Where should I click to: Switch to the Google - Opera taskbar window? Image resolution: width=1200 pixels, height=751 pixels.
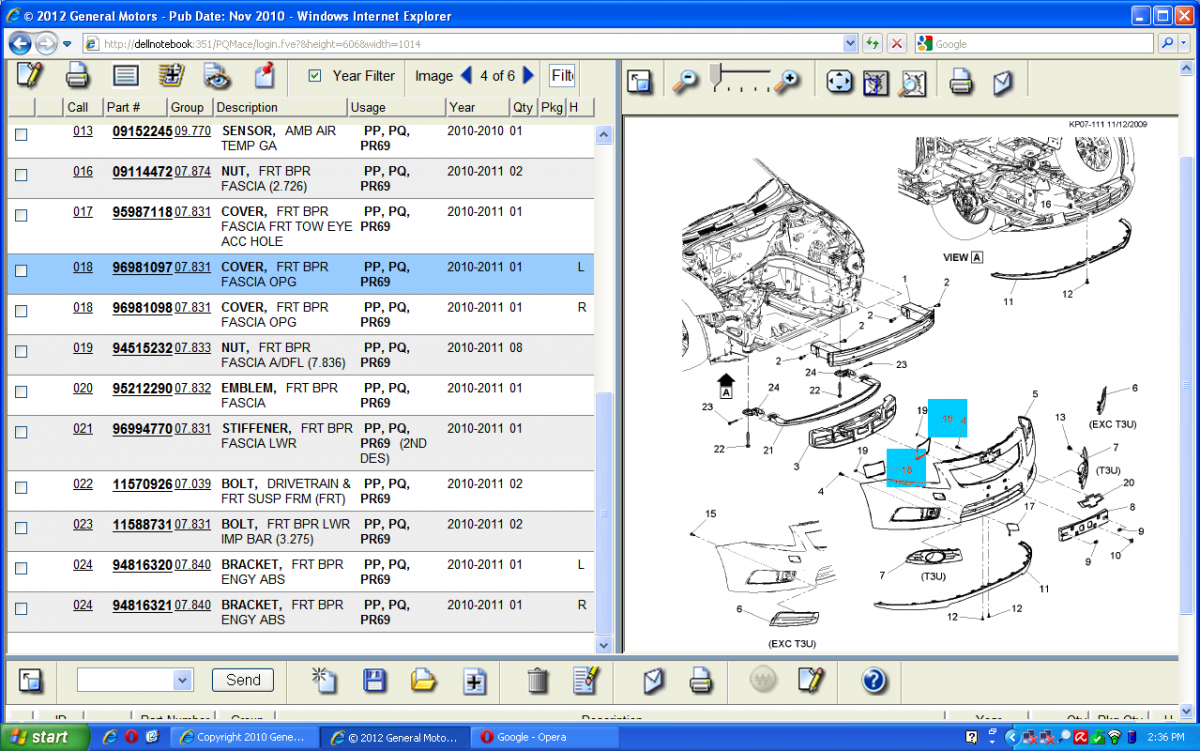[x=546, y=738]
